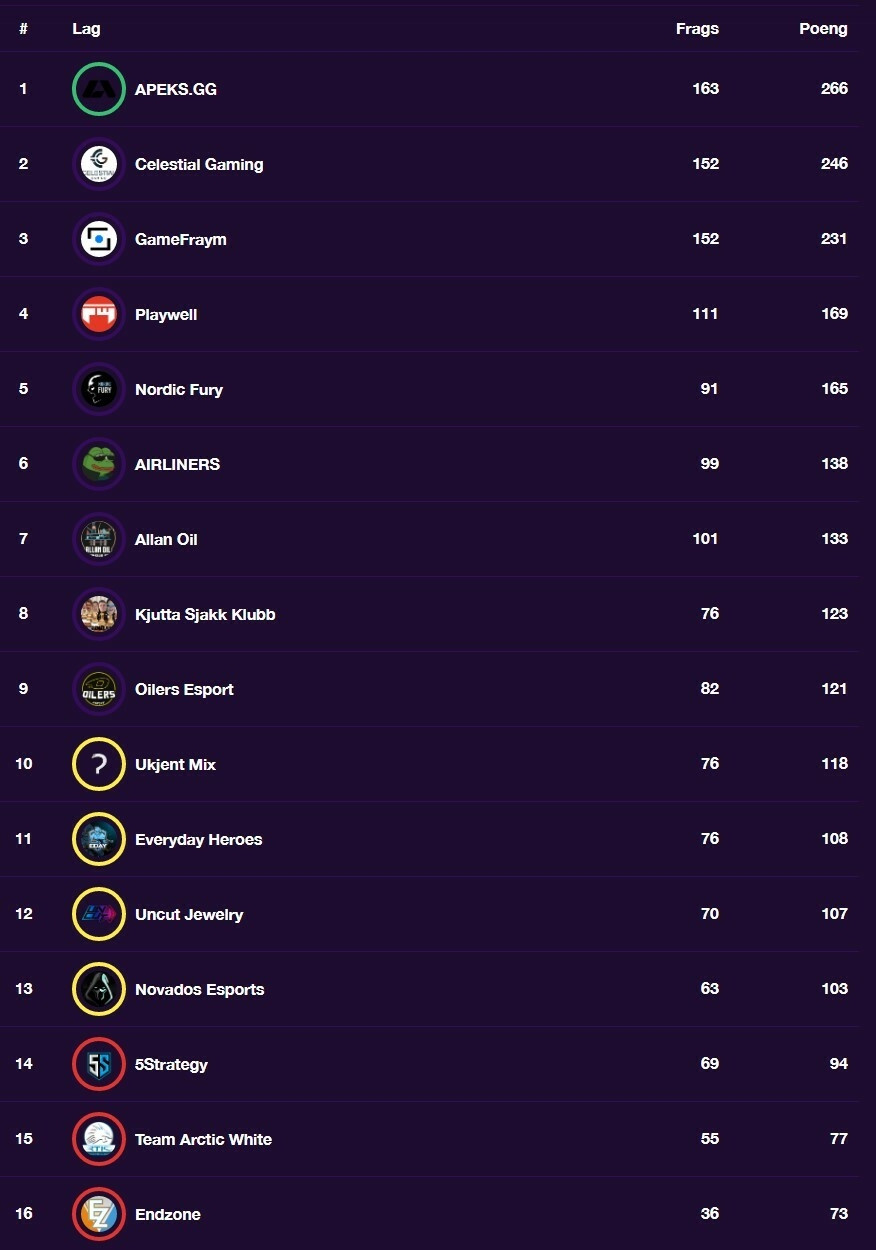Open the Everyday Heroes team name link

(198, 839)
